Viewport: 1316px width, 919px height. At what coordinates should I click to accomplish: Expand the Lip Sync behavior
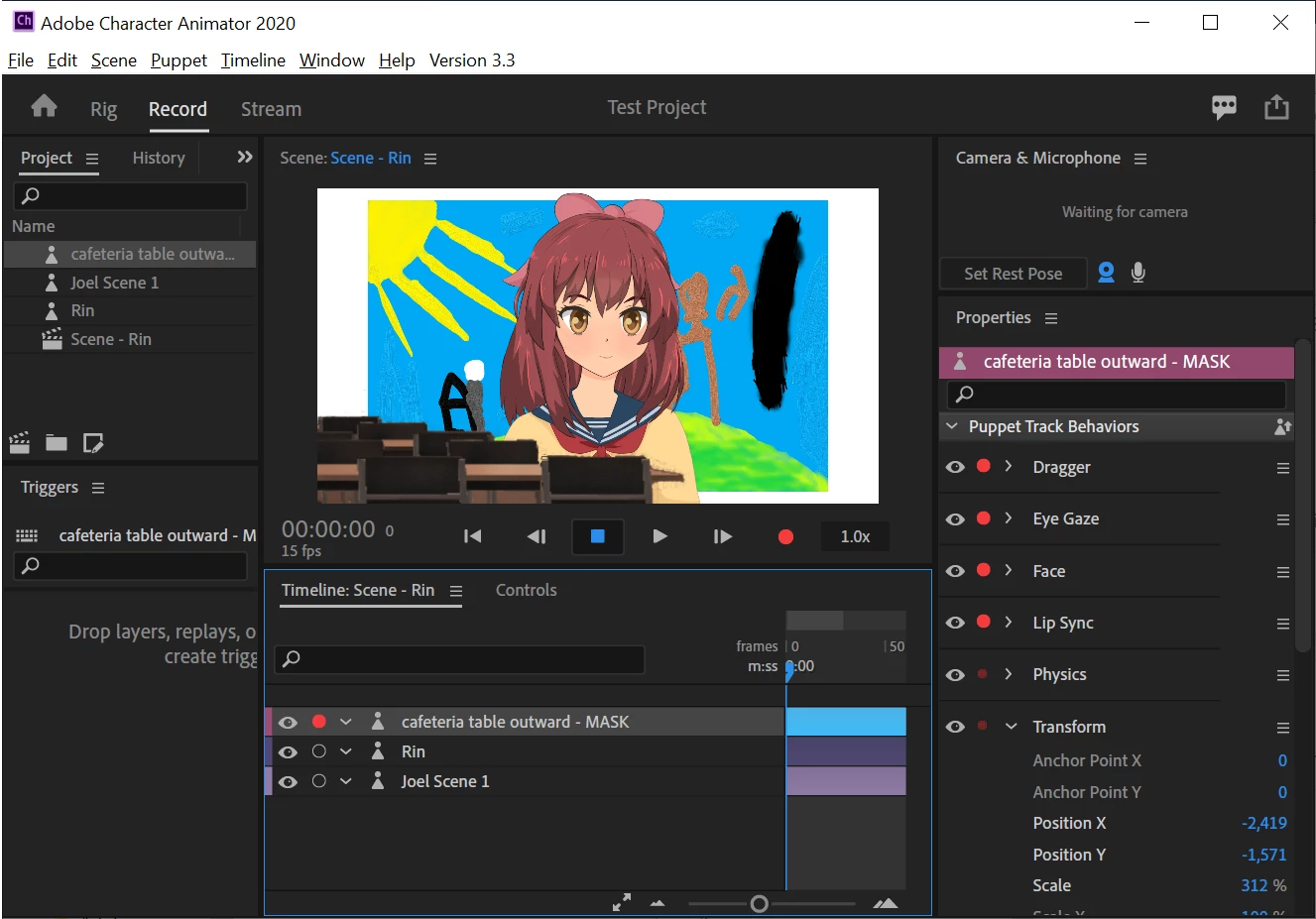(1009, 622)
